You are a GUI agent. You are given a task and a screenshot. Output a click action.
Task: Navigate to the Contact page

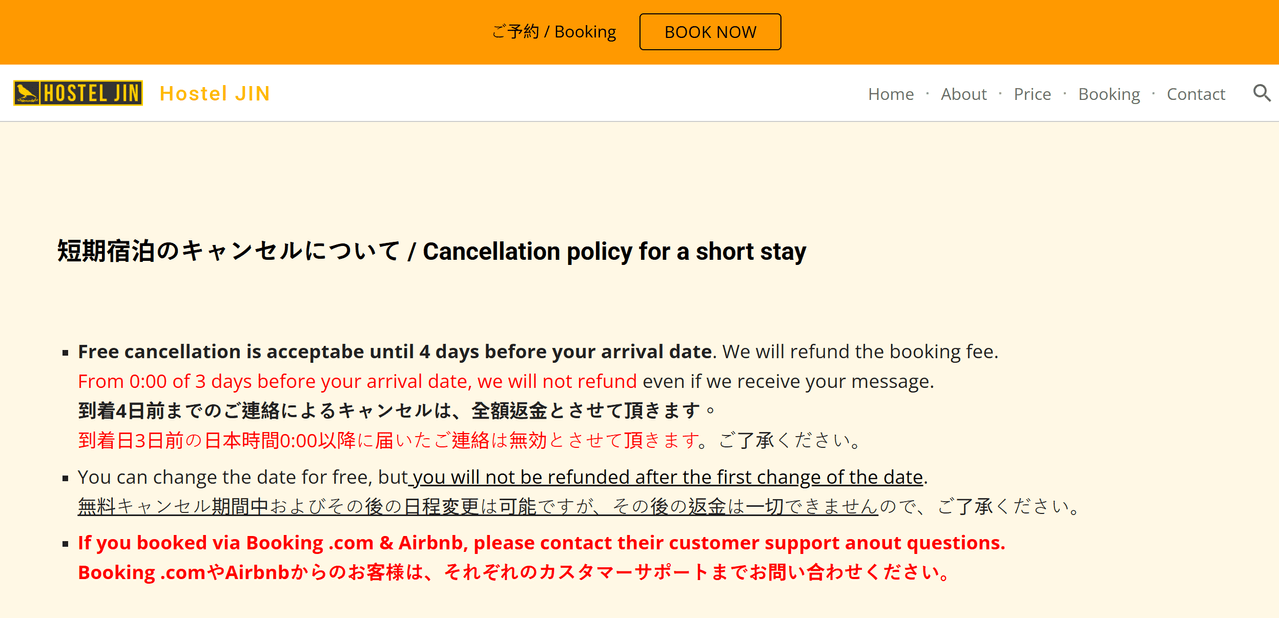coord(1196,94)
